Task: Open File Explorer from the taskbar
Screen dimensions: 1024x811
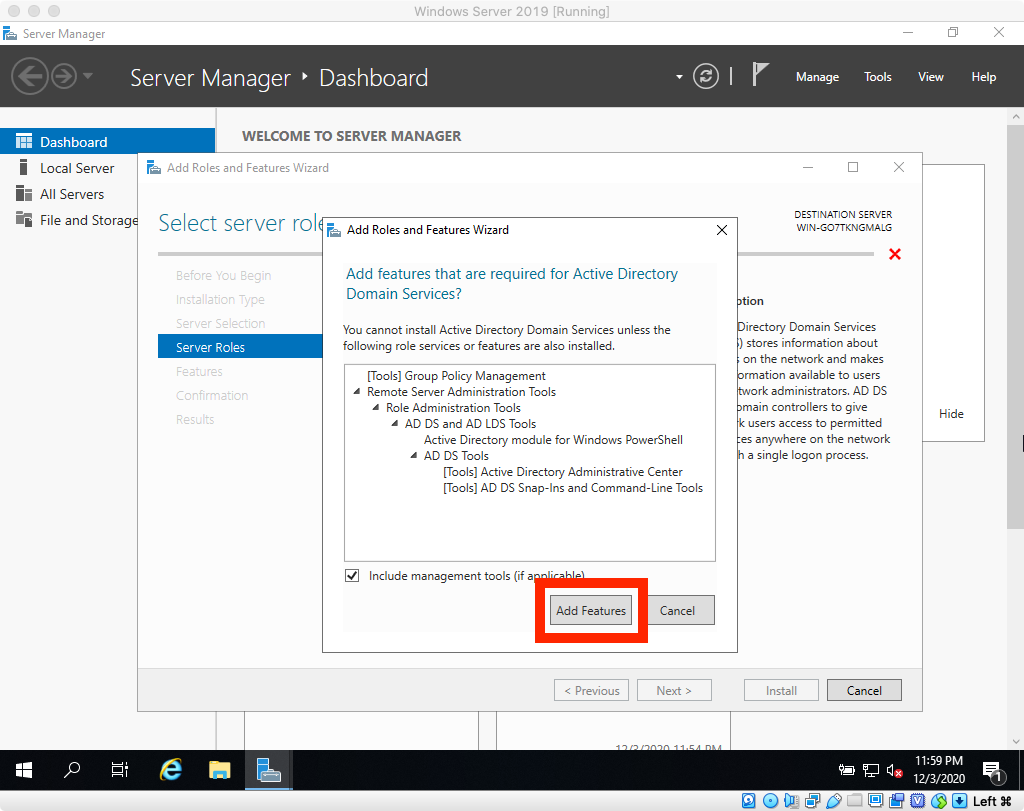Action: [219, 770]
